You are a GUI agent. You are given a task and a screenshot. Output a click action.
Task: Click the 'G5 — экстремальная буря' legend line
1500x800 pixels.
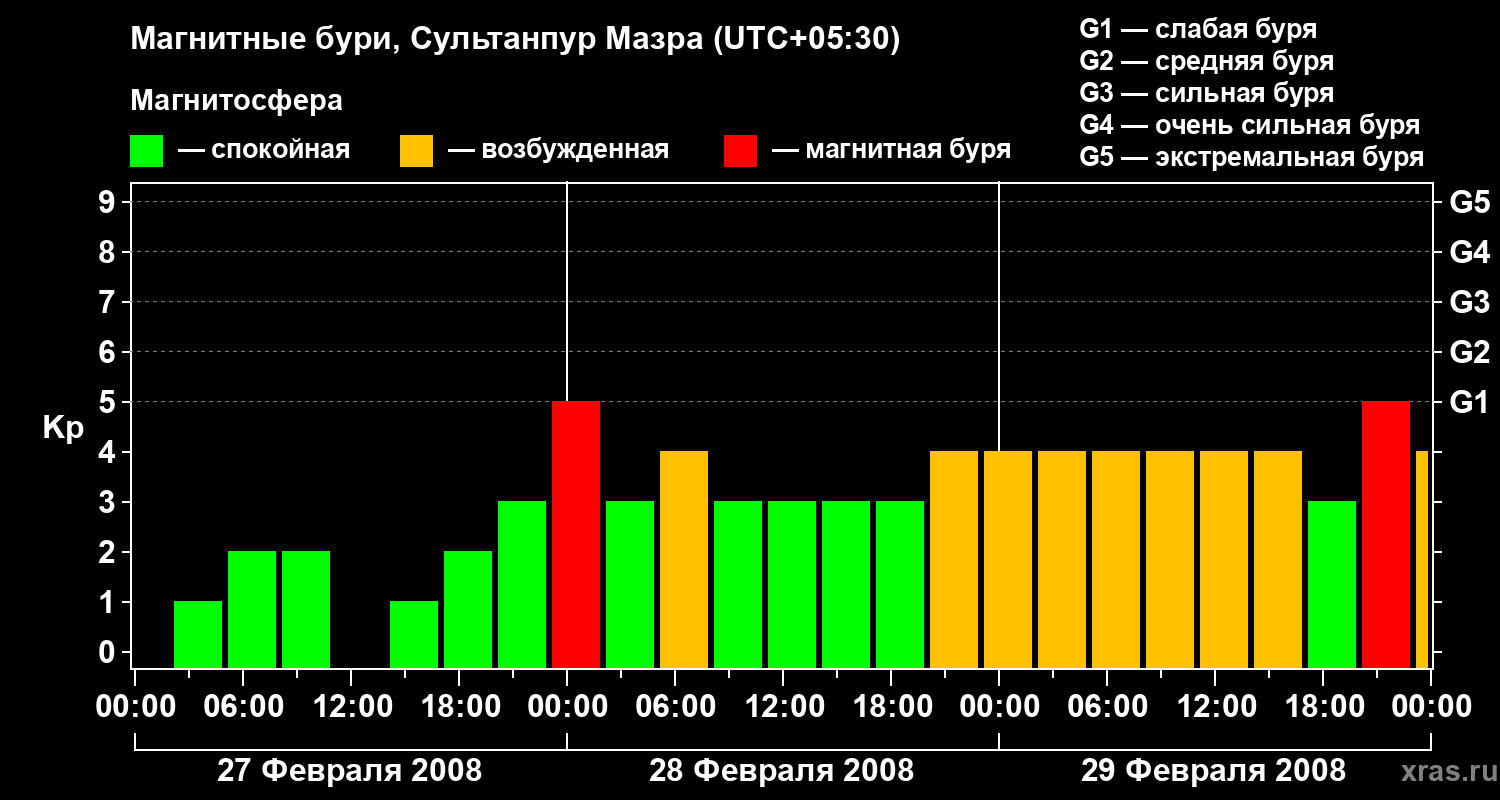(1251, 157)
